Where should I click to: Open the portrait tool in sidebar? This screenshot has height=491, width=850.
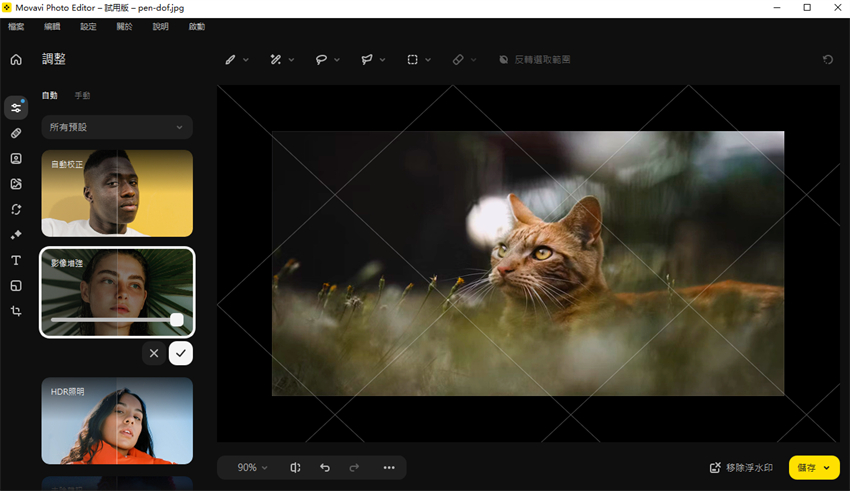(16, 159)
